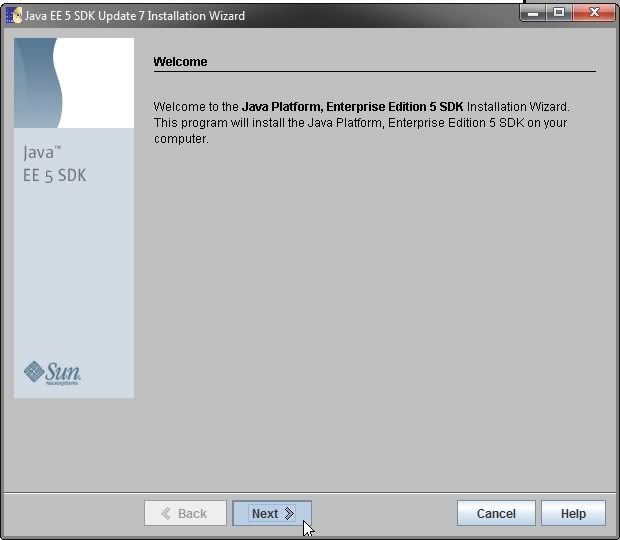Close the Installation Wizard window
Image resolution: width=620 pixels, height=540 pixels.
pyautogui.click(x=596, y=12)
